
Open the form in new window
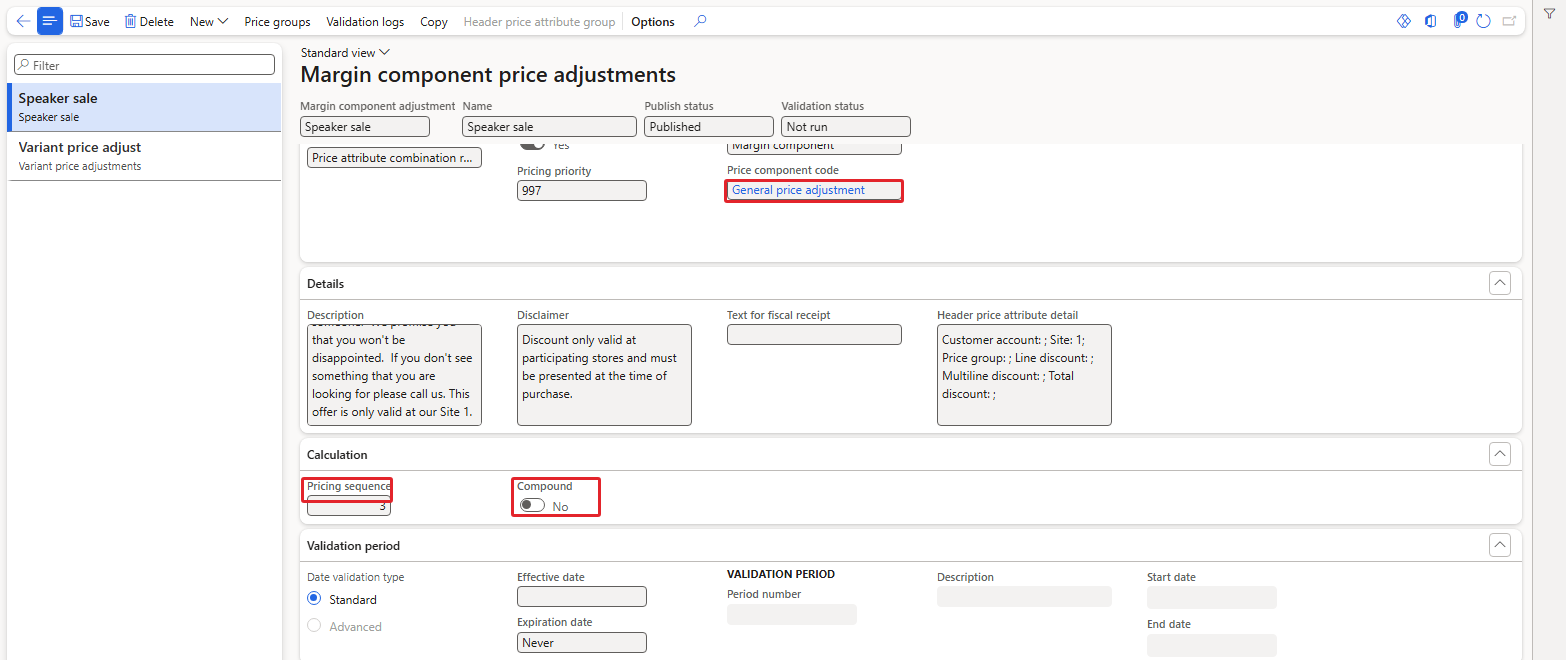coord(1509,21)
